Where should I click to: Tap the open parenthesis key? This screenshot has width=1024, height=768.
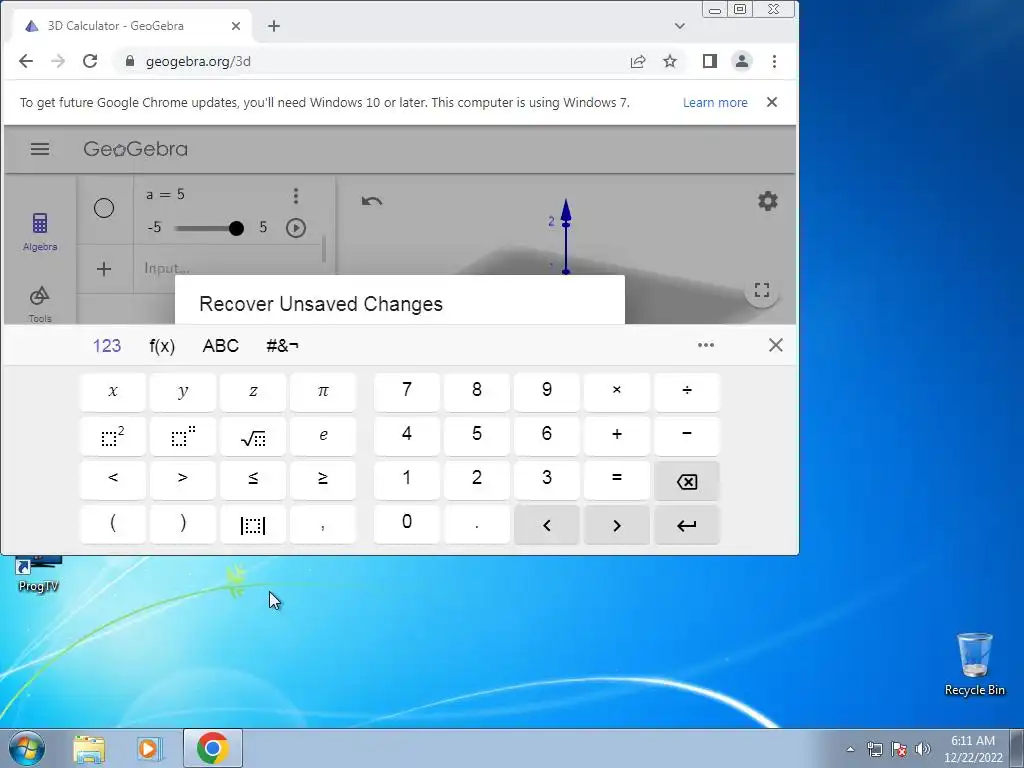coord(113,524)
